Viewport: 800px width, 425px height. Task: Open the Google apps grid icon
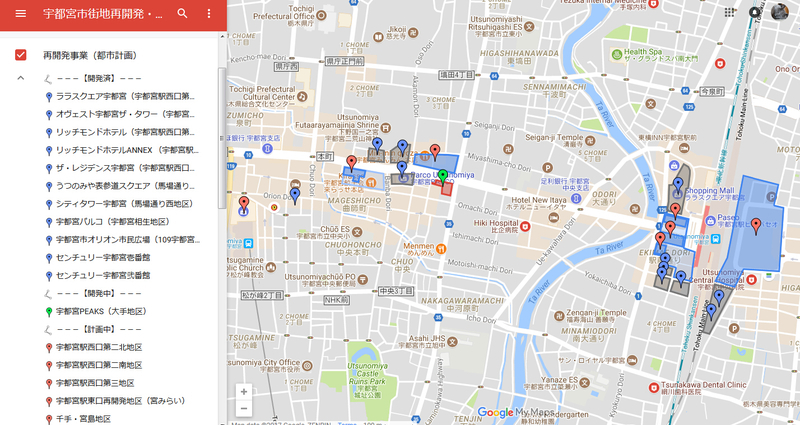coord(729,12)
